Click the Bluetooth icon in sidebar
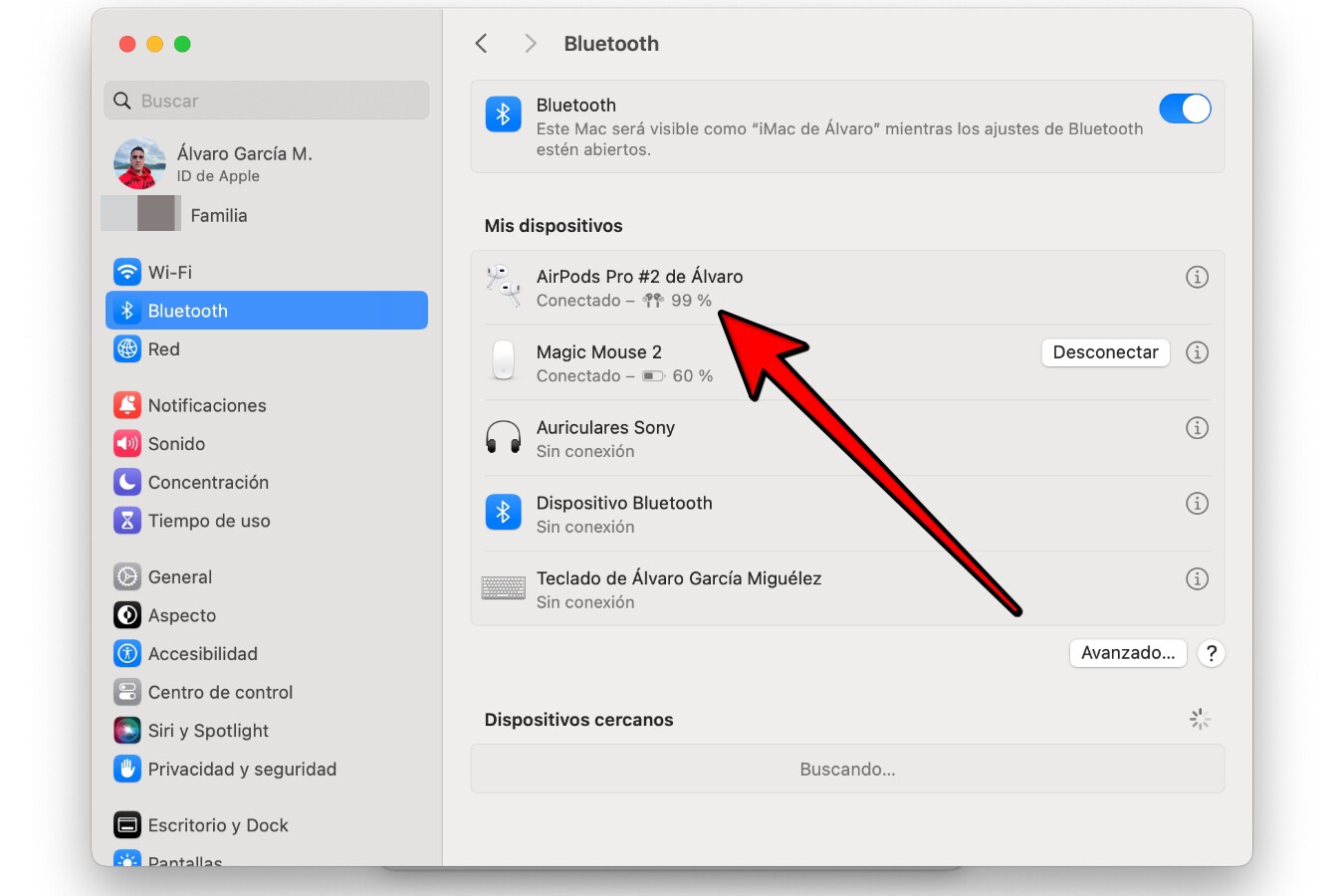 pos(127,311)
